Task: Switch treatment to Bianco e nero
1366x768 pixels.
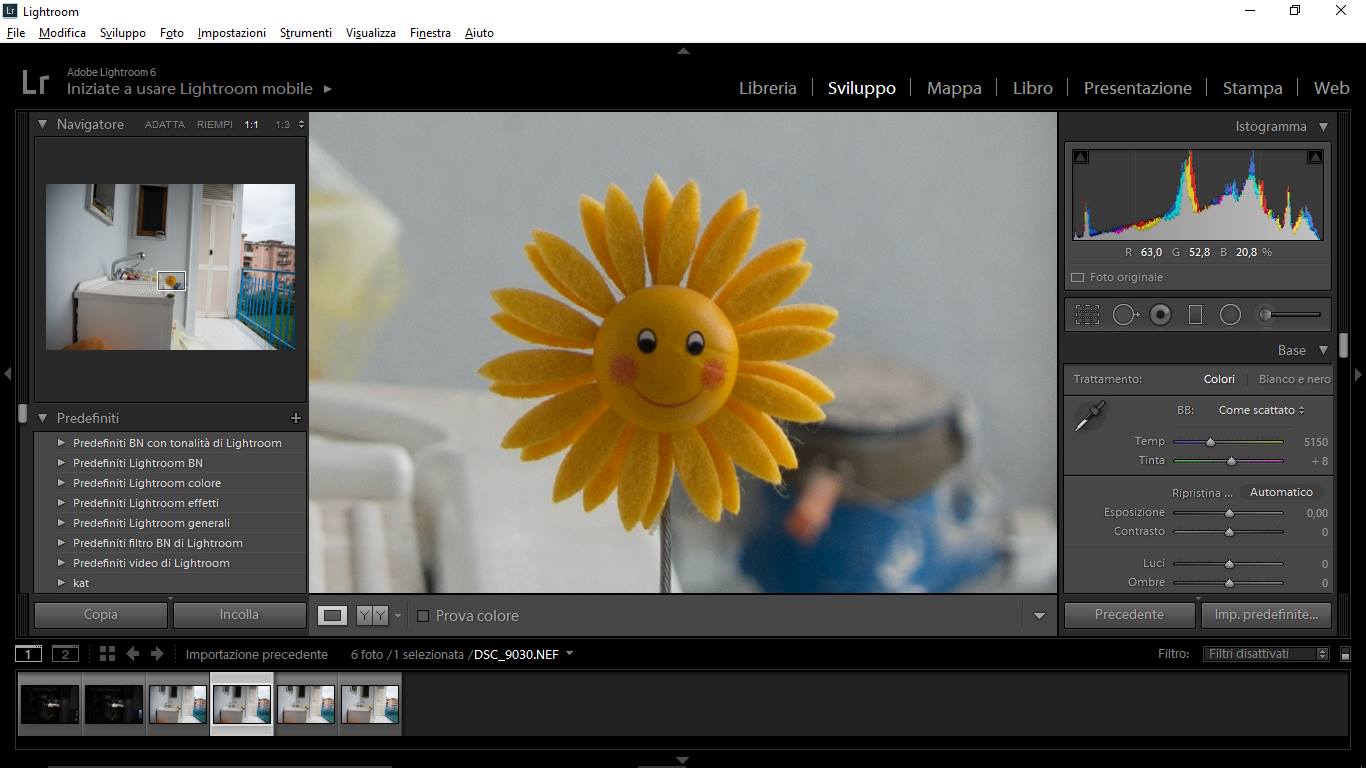Action: [x=1294, y=379]
